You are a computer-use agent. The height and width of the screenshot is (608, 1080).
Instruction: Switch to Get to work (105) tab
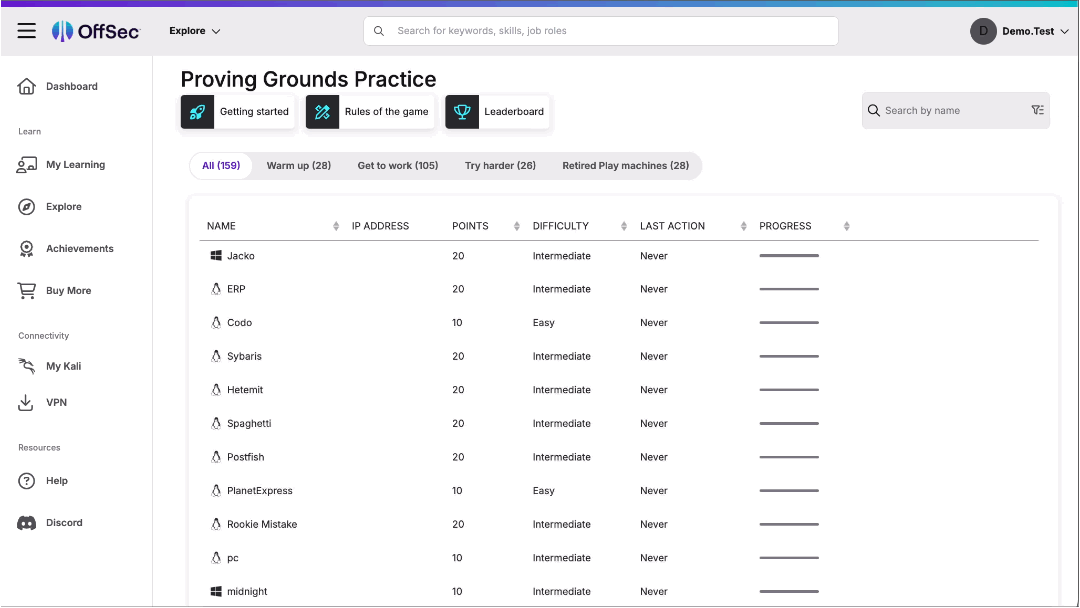[x=397, y=166]
